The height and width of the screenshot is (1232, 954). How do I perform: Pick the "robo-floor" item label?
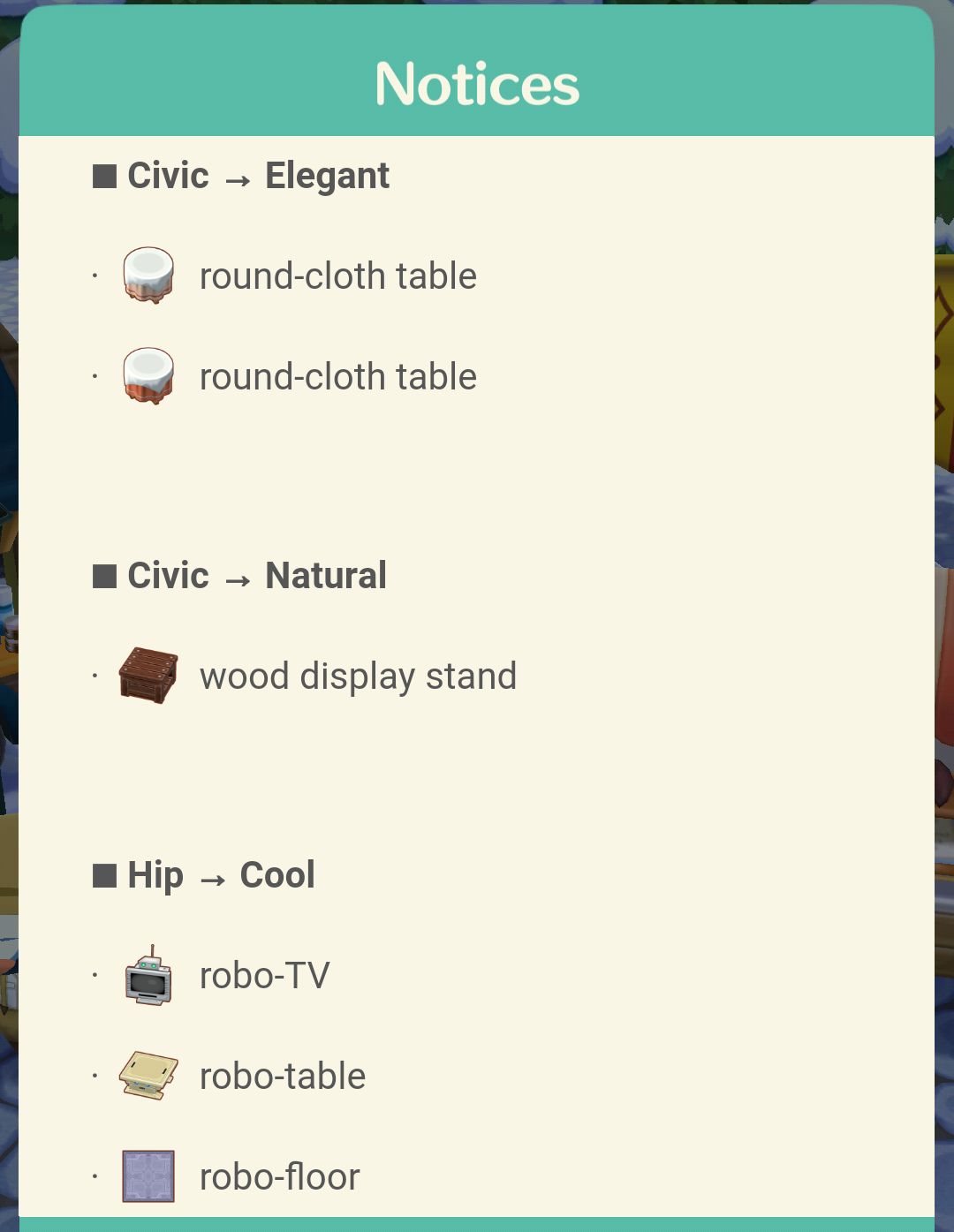(x=280, y=1177)
